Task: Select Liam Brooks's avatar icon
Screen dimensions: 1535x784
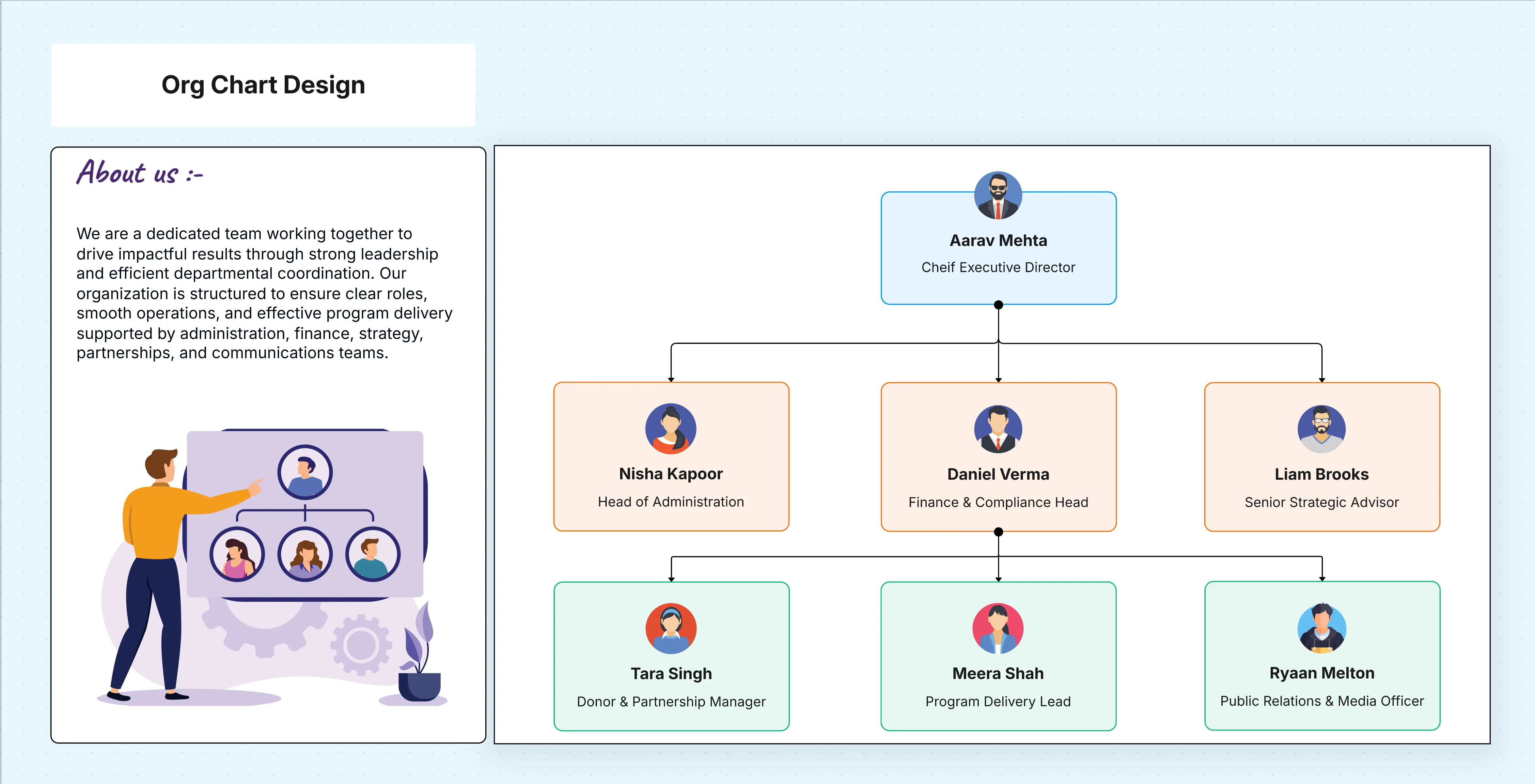Action: [1322, 429]
